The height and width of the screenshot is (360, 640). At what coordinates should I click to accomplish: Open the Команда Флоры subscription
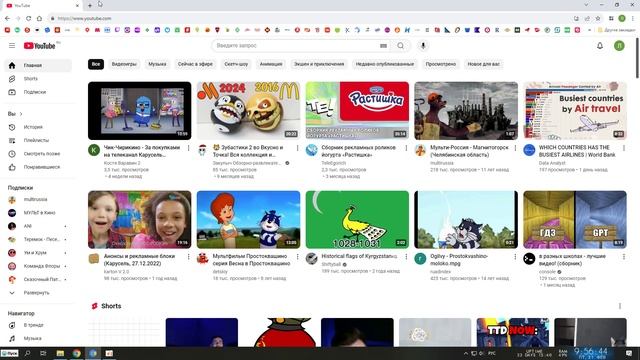pyautogui.click(x=38, y=266)
